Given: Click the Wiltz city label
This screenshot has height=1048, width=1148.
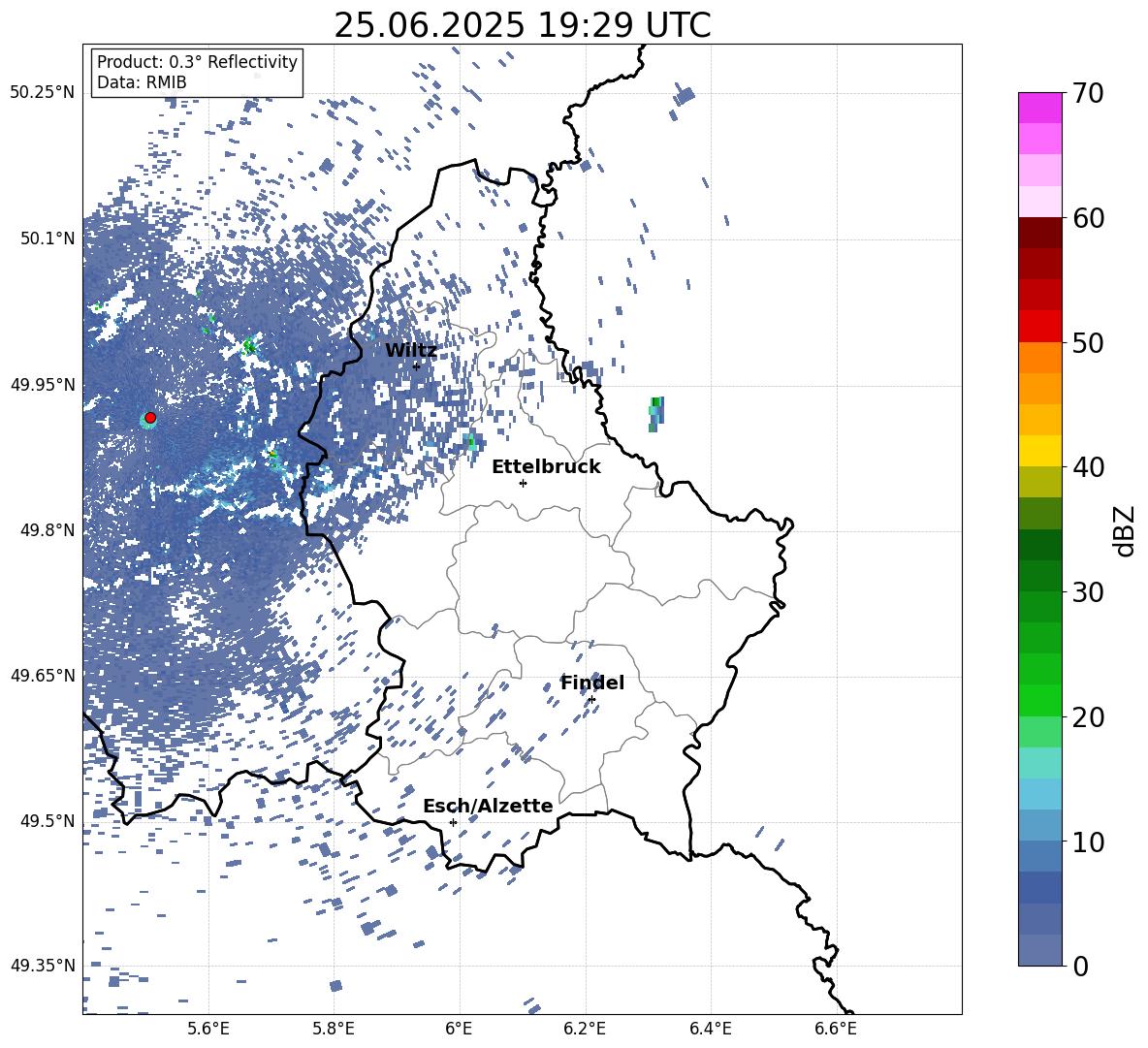Looking at the screenshot, I should point(411,351).
